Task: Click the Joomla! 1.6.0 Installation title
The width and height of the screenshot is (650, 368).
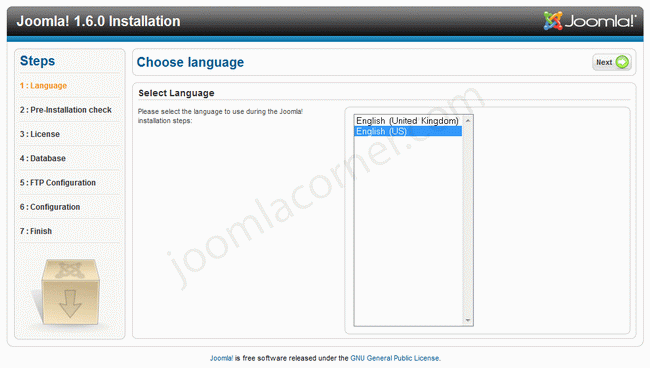Action: [98, 21]
